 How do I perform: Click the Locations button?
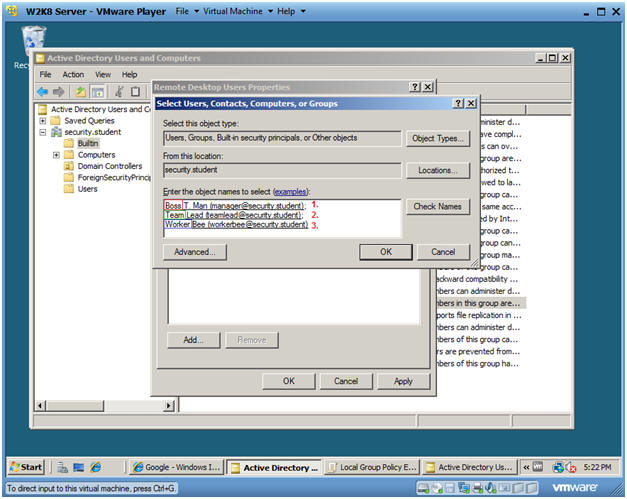pyautogui.click(x=438, y=170)
